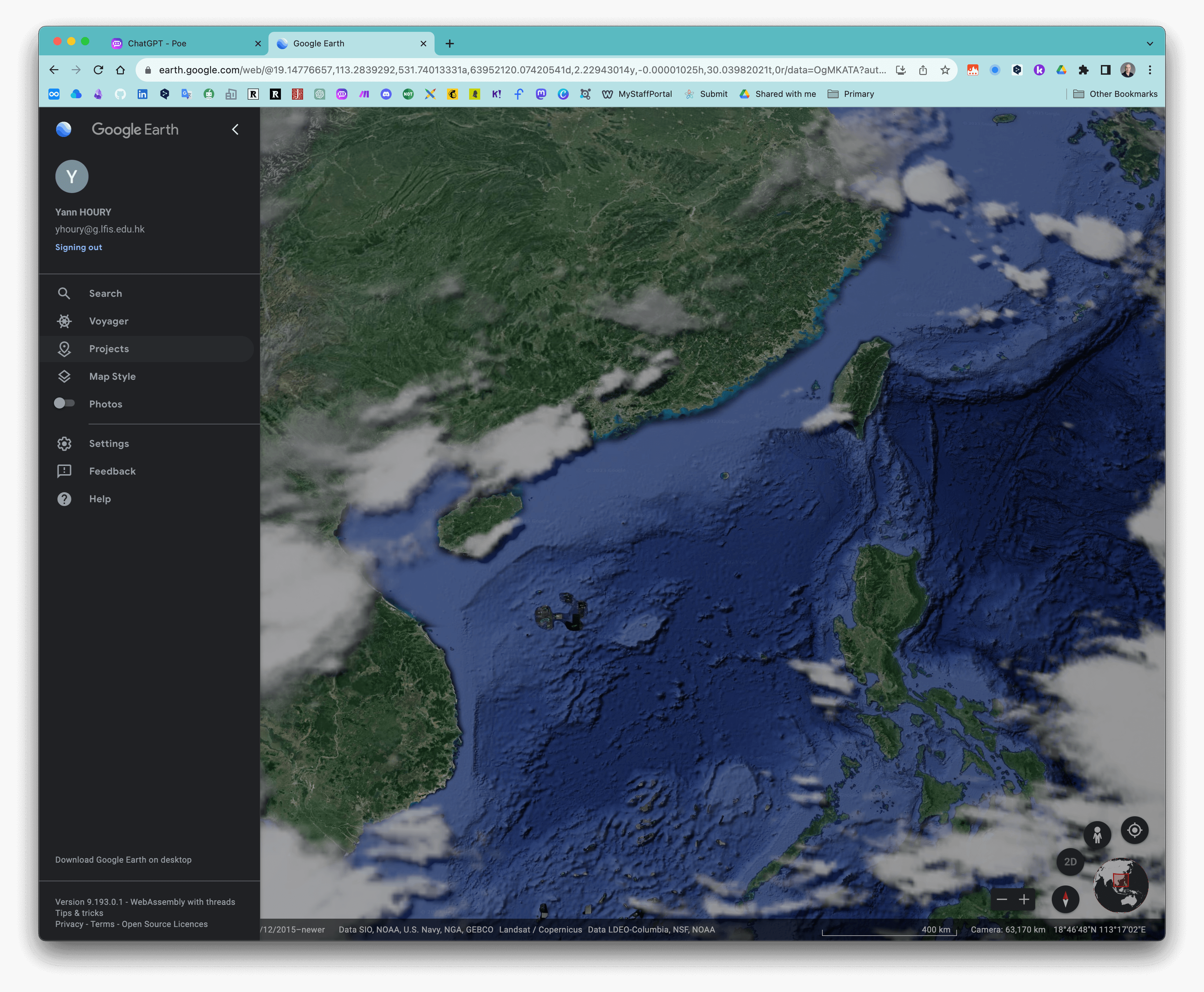Open the Kahoot K! bookmark icon

[x=496, y=94]
